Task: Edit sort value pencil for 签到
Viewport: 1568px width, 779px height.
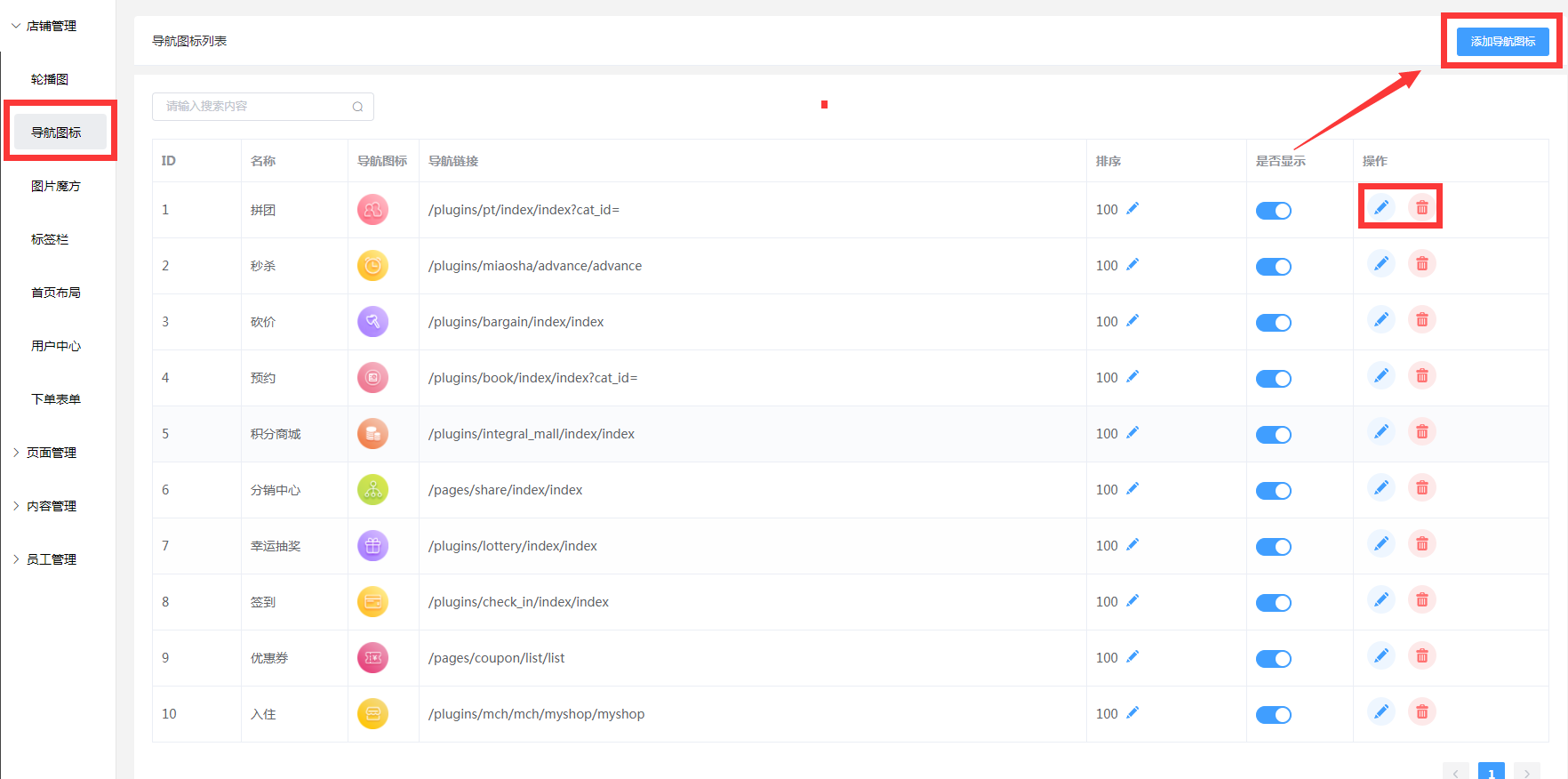Action: coord(1132,600)
